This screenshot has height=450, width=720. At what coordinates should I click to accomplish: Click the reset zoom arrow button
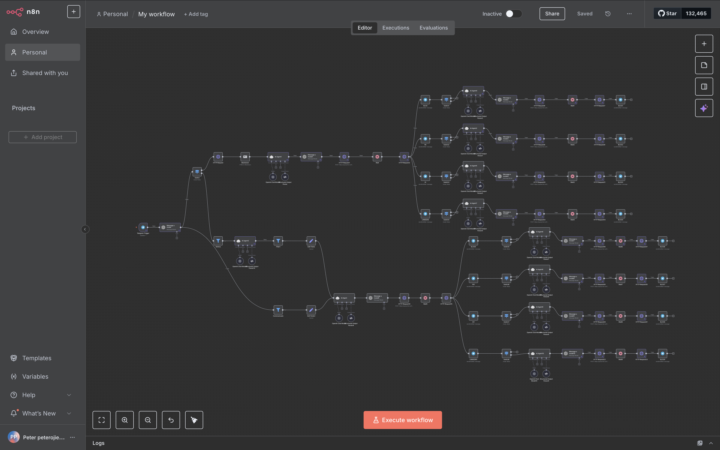pyautogui.click(x=171, y=420)
